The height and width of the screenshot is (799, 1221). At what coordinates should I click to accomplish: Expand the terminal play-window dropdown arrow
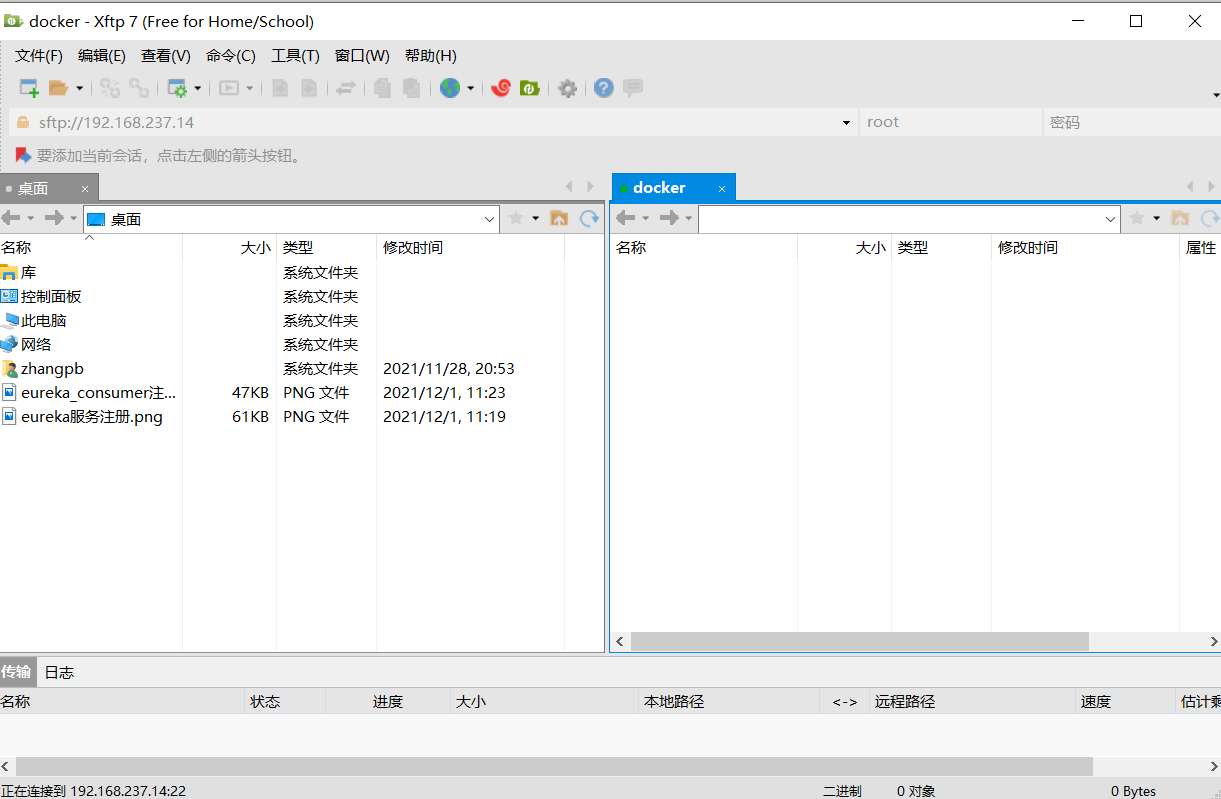click(250, 88)
